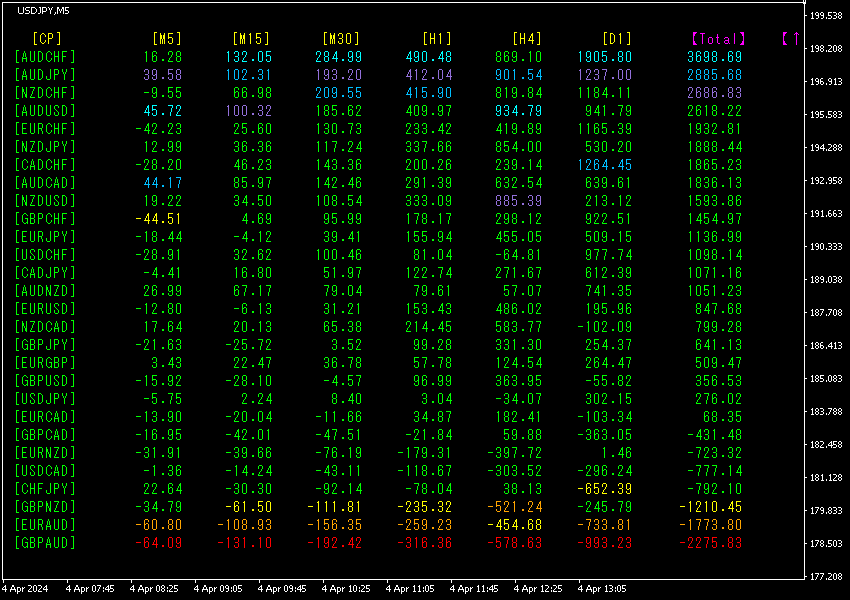Click the USDJPY,M5 chart title
The width and height of the screenshot is (850, 600).
[x=43, y=10]
